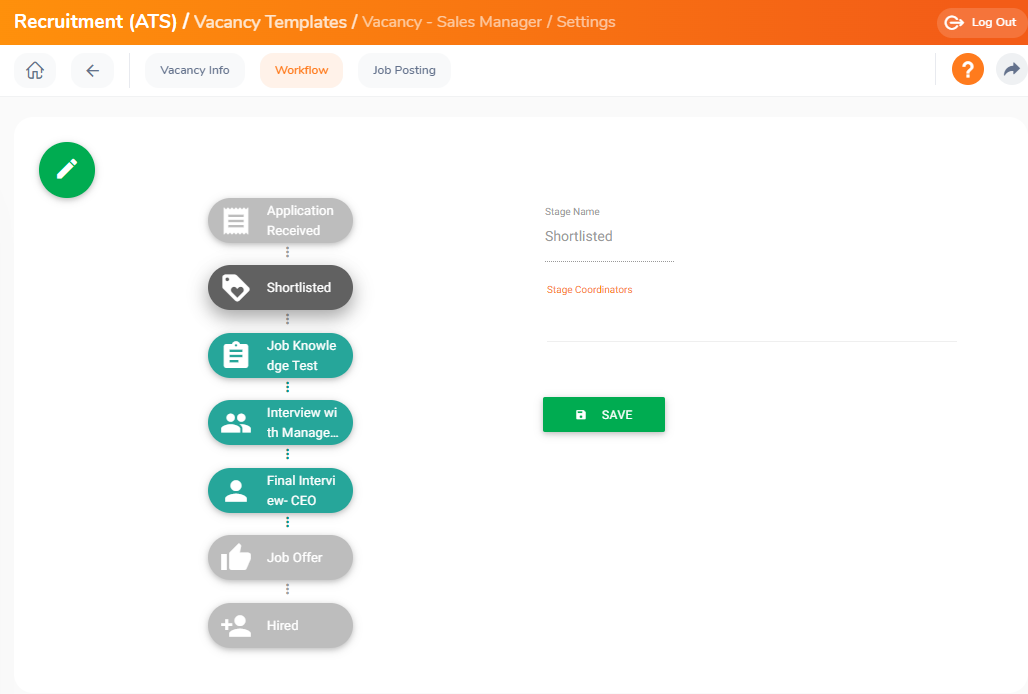Select the Shortlisted stage pill

[x=281, y=288]
